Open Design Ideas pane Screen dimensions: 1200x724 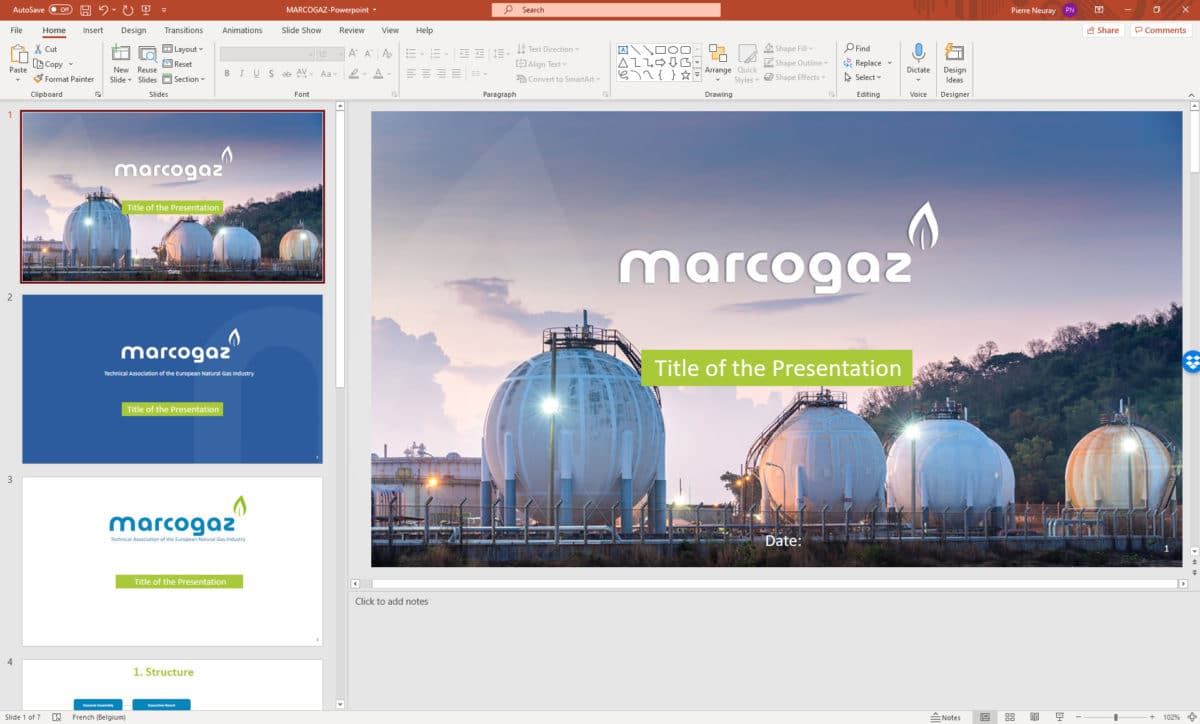point(955,64)
